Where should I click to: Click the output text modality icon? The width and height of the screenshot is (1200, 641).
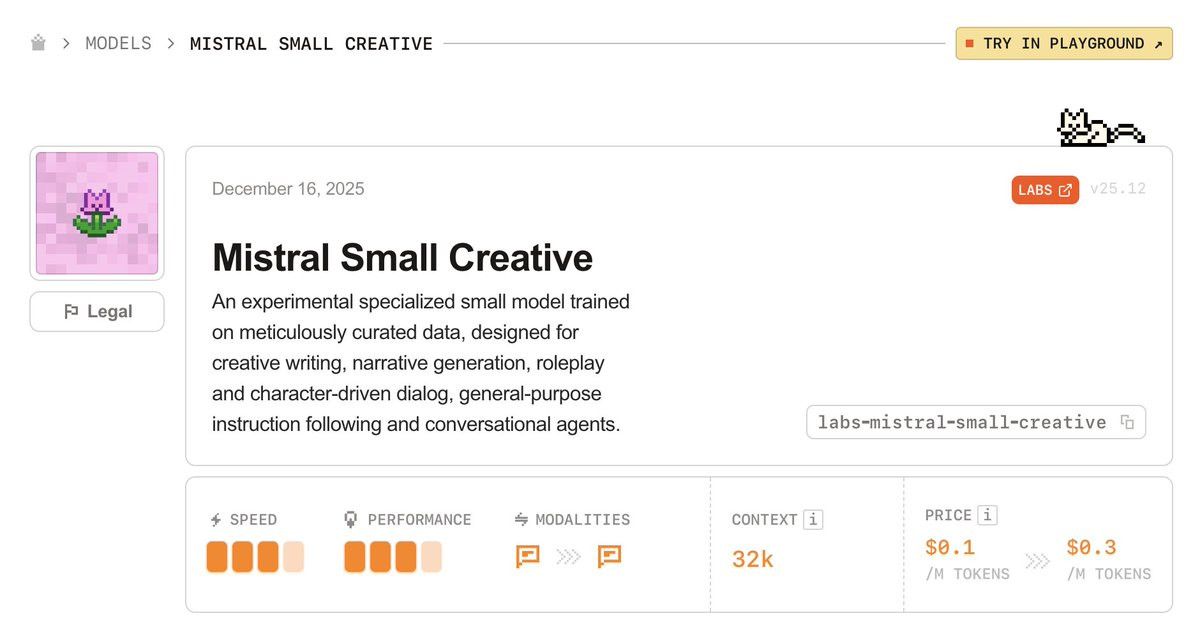coord(609,556)
